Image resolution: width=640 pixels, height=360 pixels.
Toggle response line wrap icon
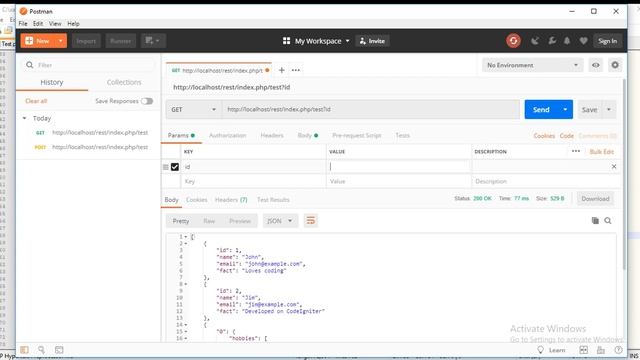point(311,221)
